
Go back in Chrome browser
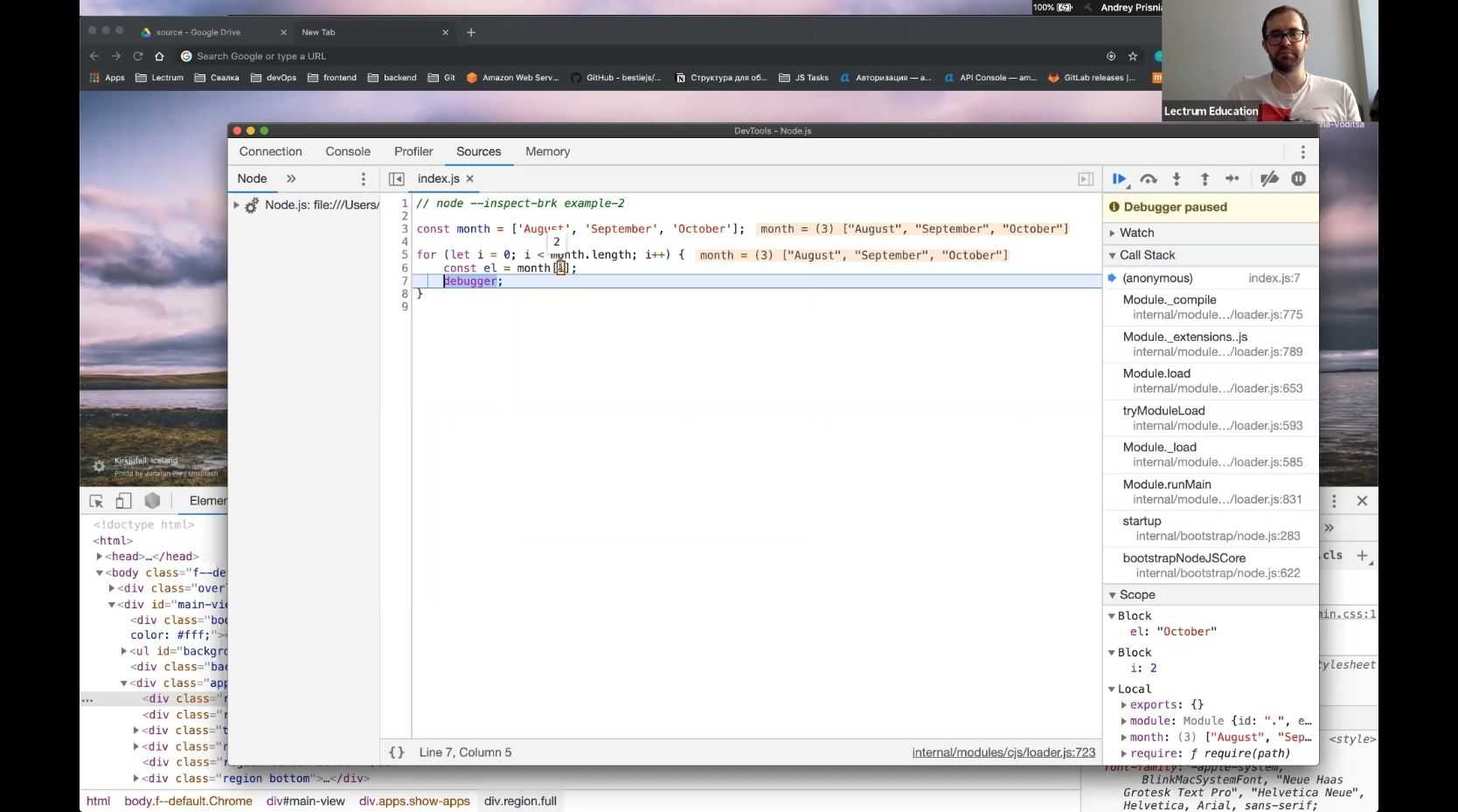[x=94, y=56]
